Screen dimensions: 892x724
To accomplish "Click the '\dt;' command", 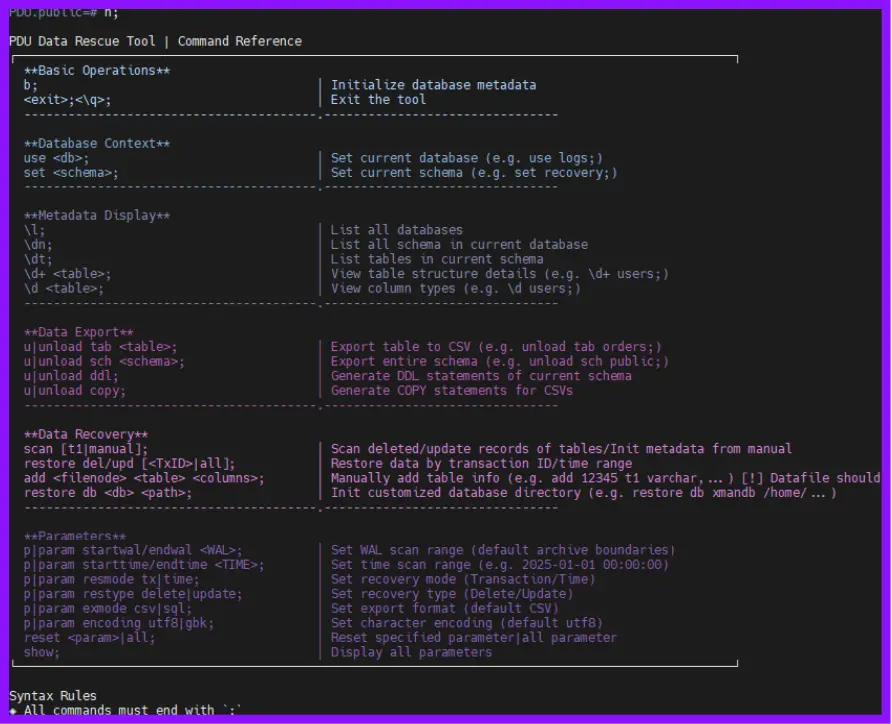I will (x=38, y=259).
